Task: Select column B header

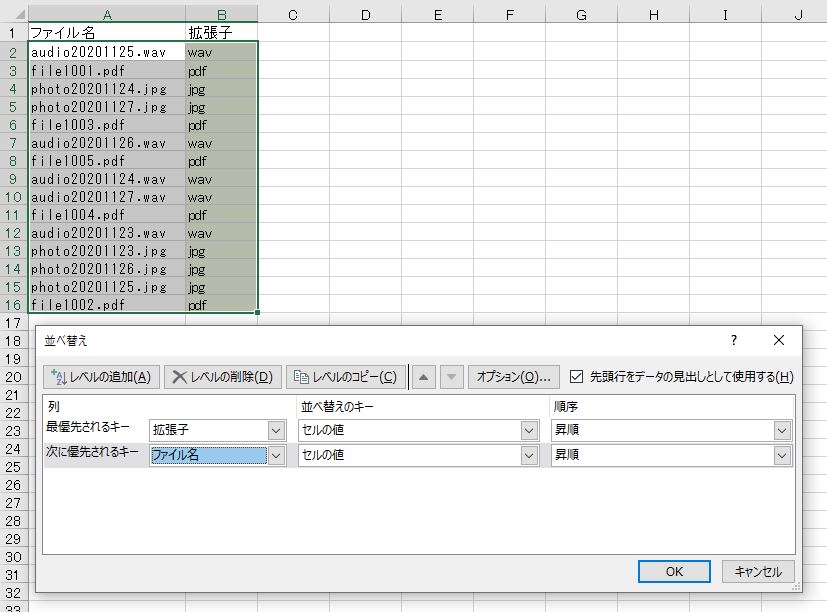Action: pos(222,15)
